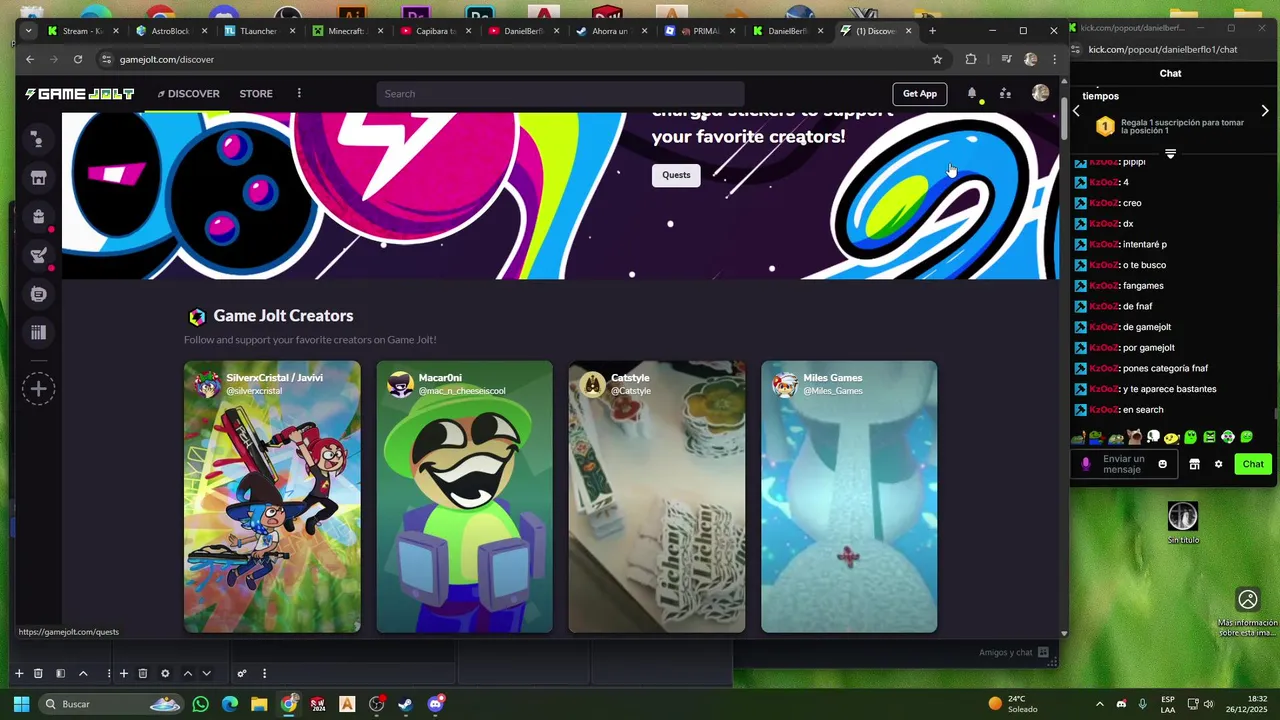Screen dimensions: 1280x720
Task: Click the green Chat send button
Action: 1253,464
